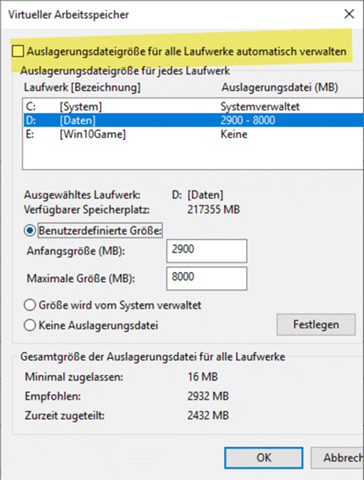Click the Abbrechen button
Image resolution: width=364 pixels, height=480 pixels.
(337, 458)
